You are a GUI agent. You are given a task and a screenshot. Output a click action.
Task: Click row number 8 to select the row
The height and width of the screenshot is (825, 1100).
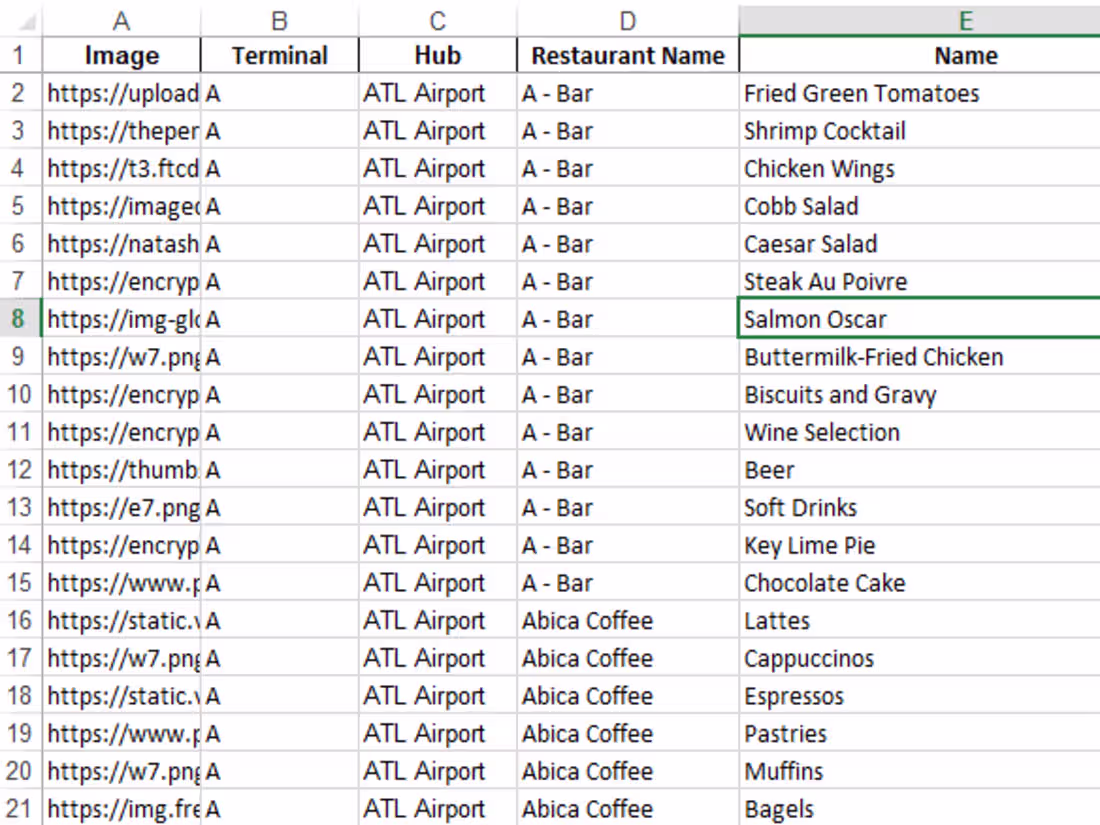point(20,318)
